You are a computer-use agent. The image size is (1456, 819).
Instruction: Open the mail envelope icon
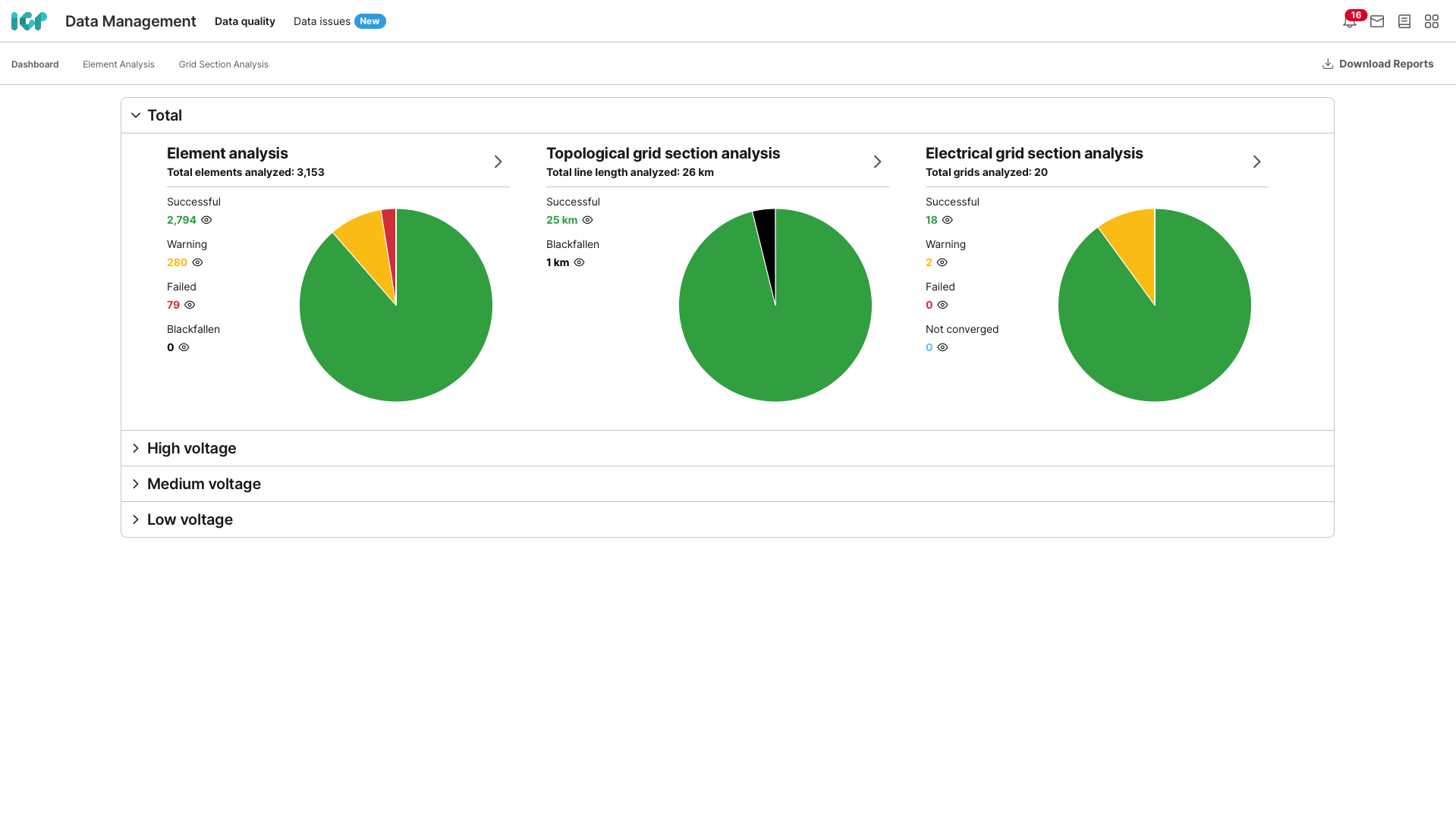click(x=1377, y=21)
